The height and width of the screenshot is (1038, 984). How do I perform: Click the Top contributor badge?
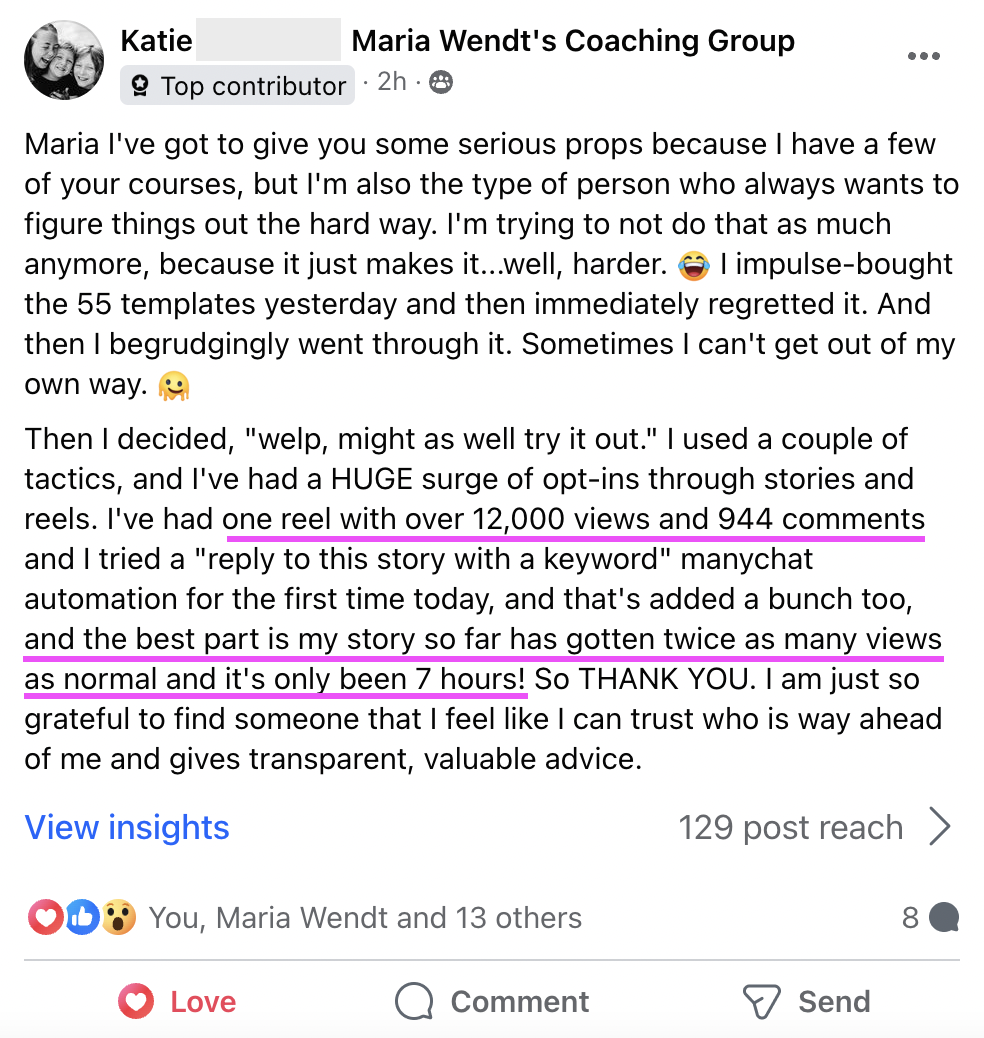tap(238, 86)
